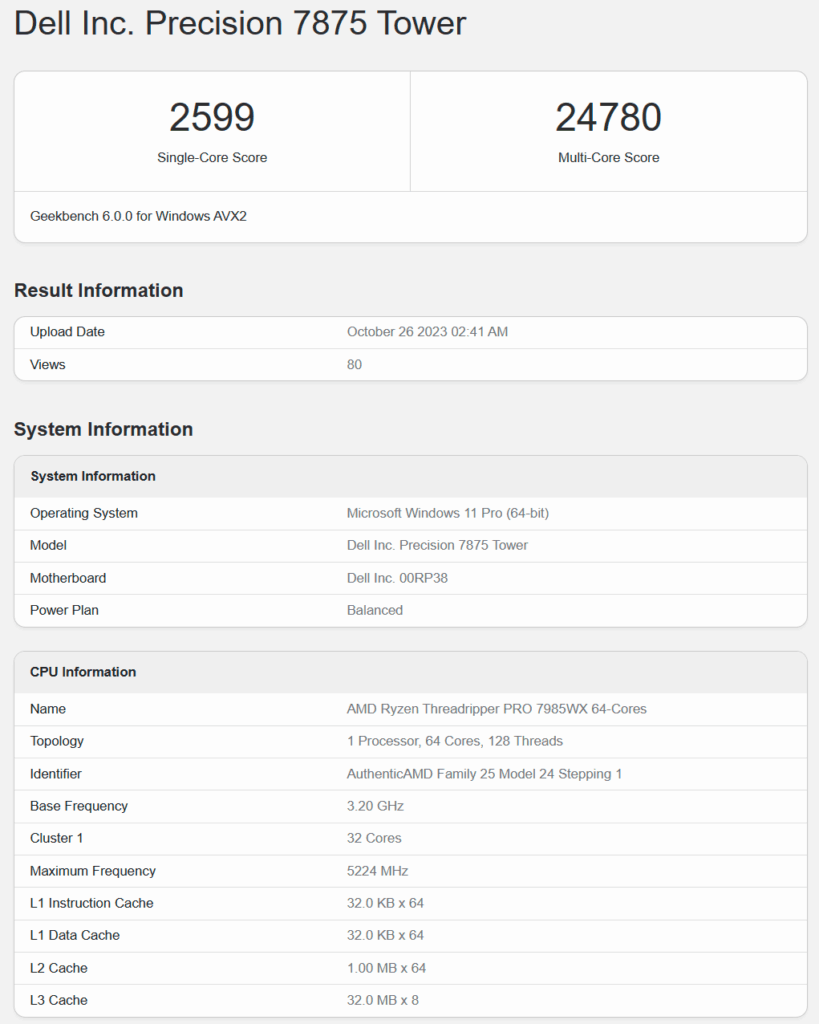Click the Topology label
819x1024 pixels.
[x=57, y=741]
